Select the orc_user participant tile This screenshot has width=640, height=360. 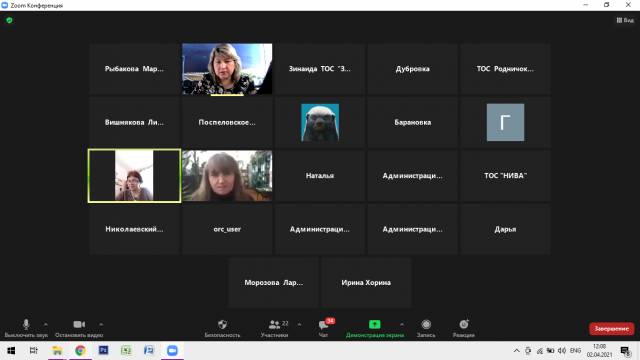(227, 229)
